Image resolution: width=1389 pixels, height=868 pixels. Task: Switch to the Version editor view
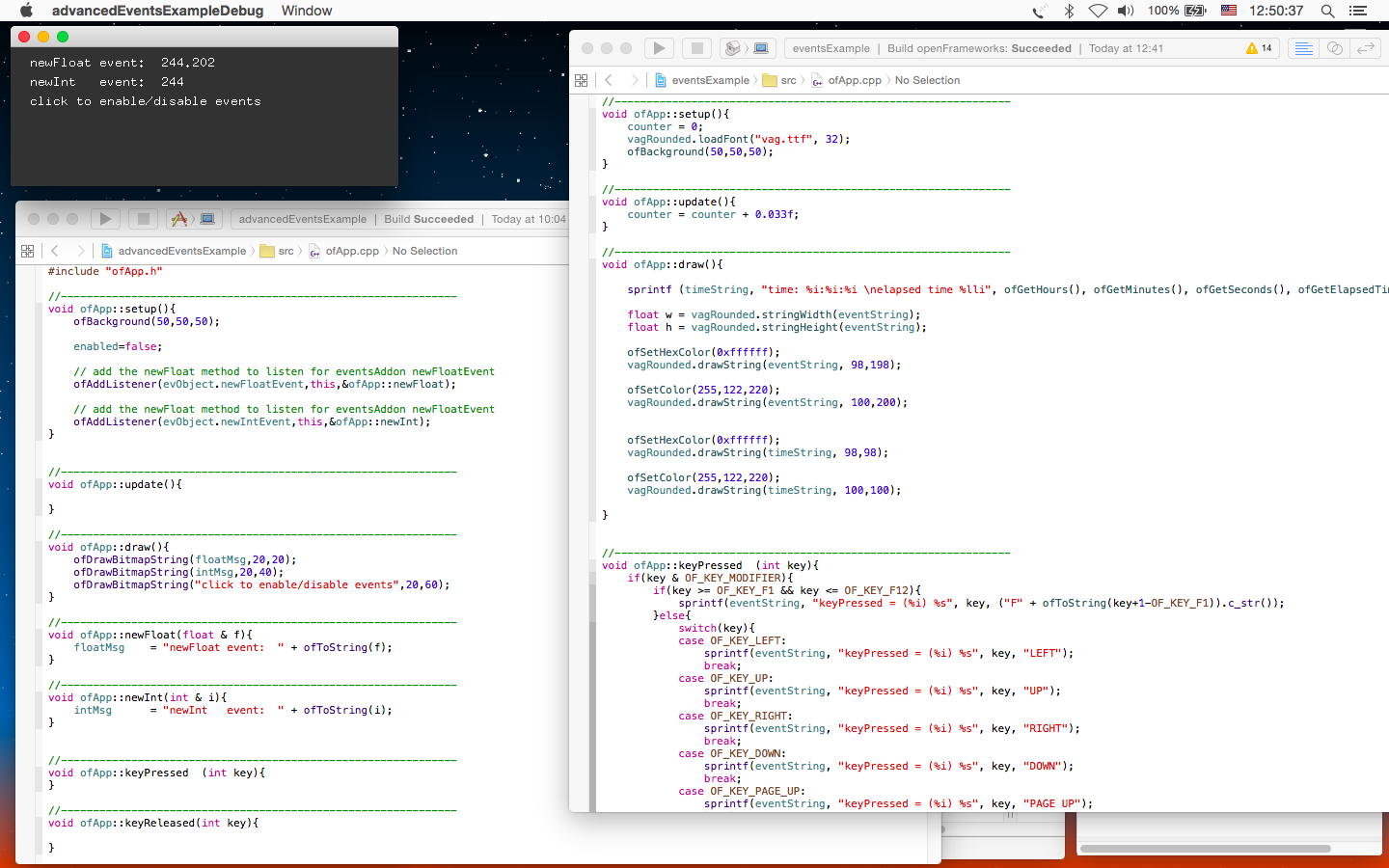coord(1366,48)
